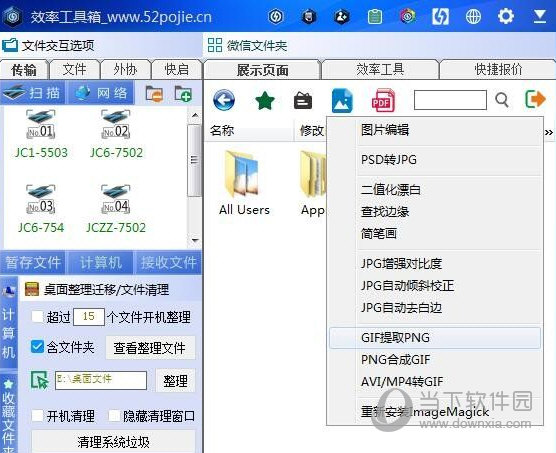The width and height of the screenshot is (556, 453).
Task: Click the file count field showing 15
Action: (89, 317)
